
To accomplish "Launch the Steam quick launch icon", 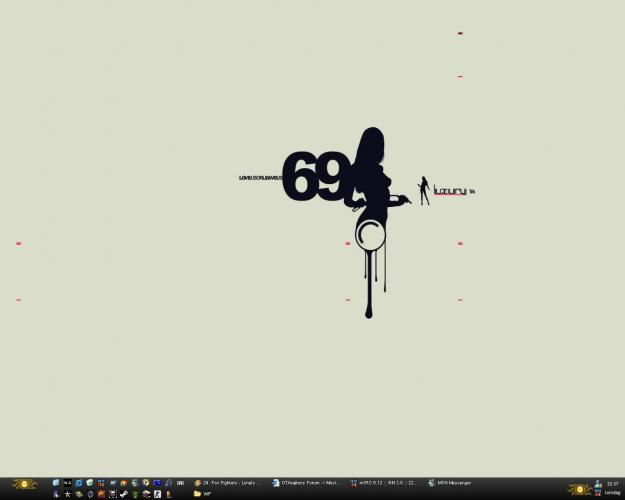I will (x=124, y=494).
